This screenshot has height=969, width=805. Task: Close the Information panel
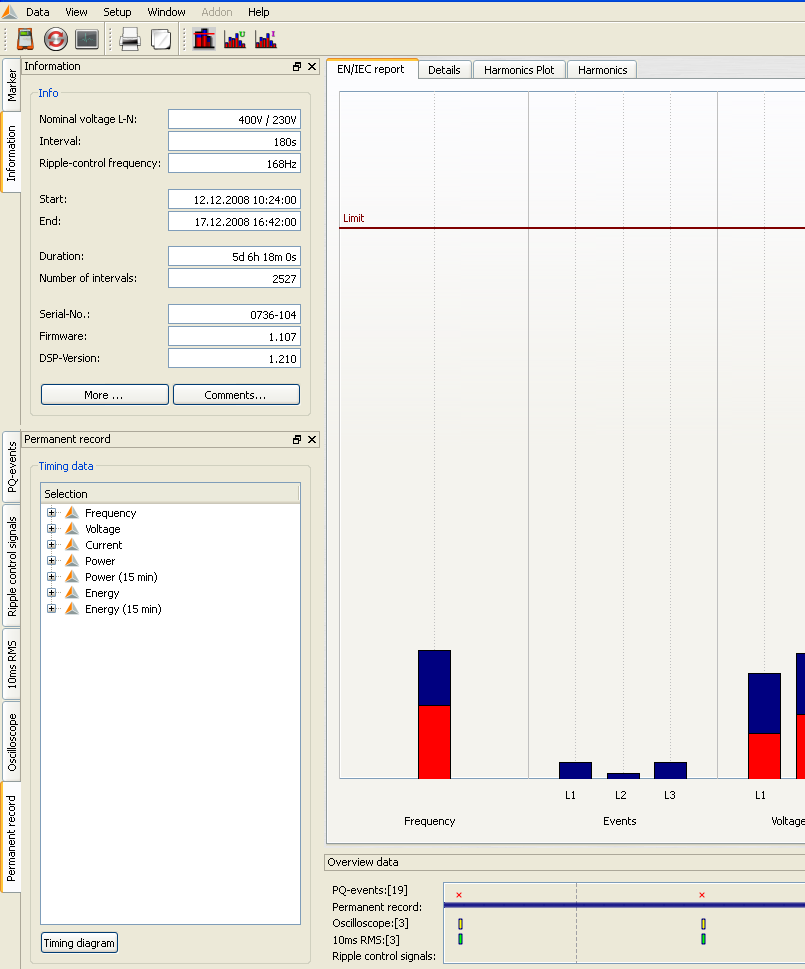pyautogui.click(x=312, y=66)
